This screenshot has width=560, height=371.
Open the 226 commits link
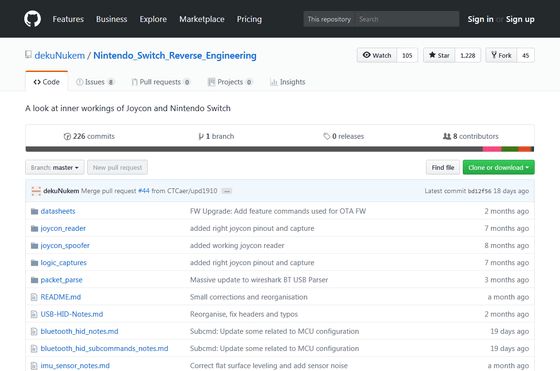tap(89, 136)
